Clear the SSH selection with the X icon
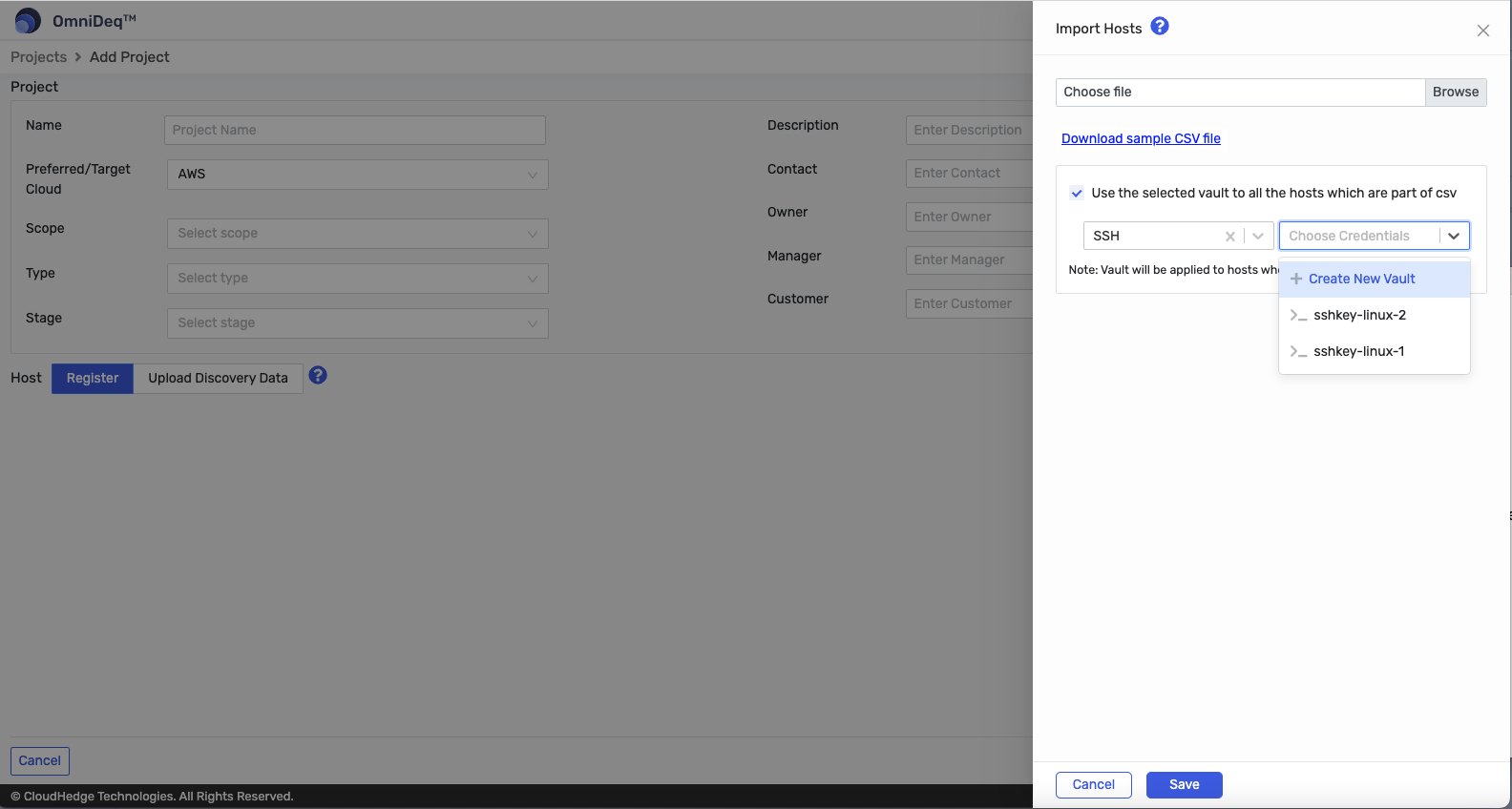Viewport: 1512px width, 809px height. click(1229, 237)
